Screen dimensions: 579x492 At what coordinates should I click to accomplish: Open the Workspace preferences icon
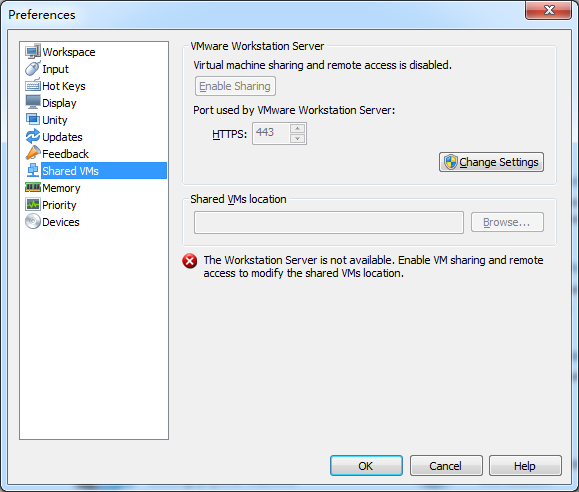click(x=33, y=51)
